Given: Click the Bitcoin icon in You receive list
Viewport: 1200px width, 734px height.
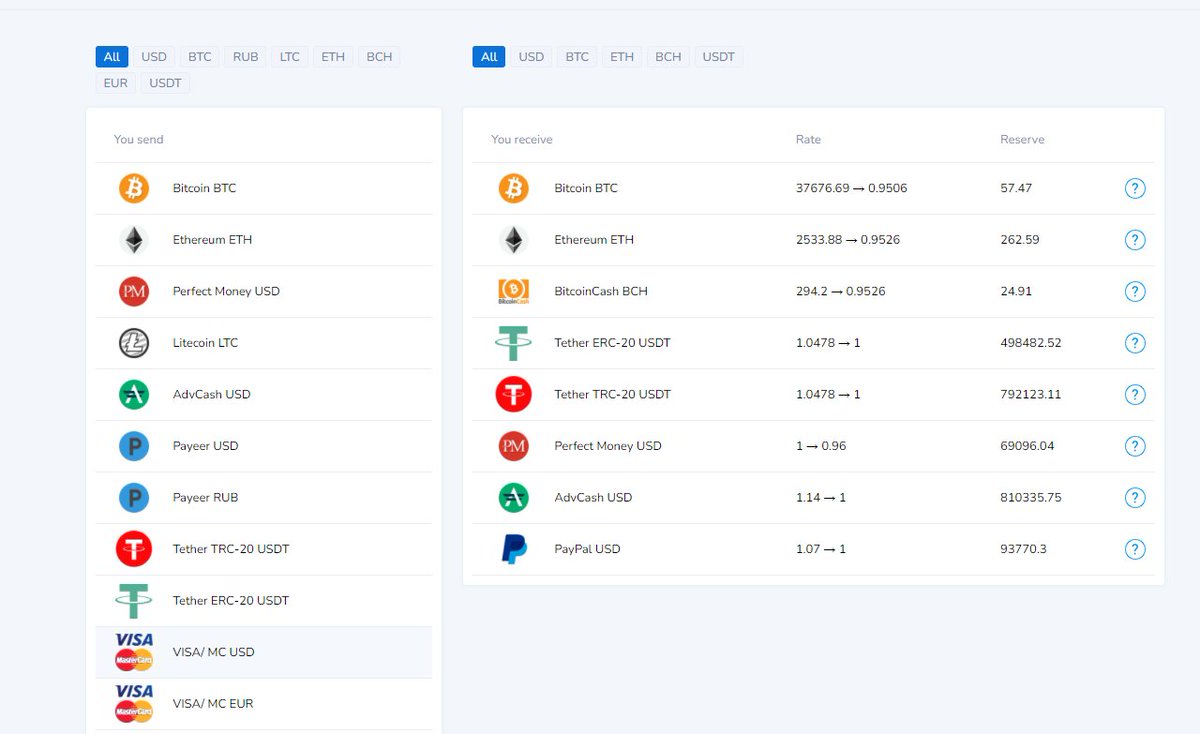Looking at the screenshot, I should coord(514,188).
